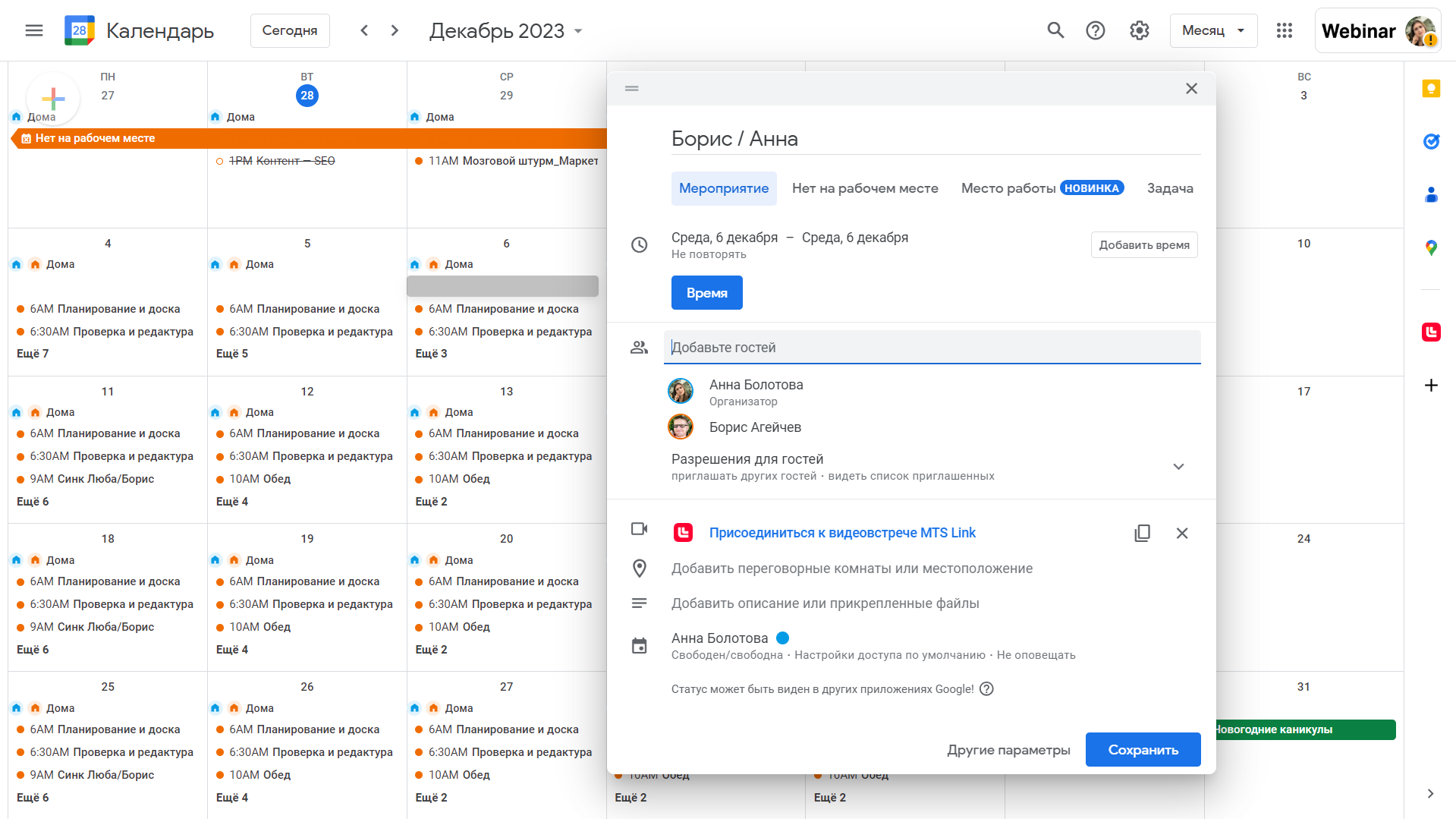1456x819 pixels.
Task: Open 'Не повторять' recurrence option
Action: pos(709,254)
